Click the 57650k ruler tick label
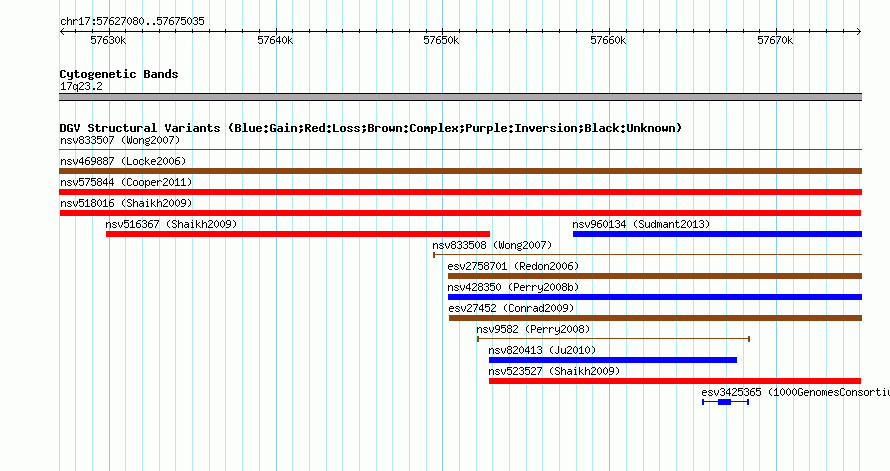This screenshot has height=471, width=890. (x=442, y=40)
